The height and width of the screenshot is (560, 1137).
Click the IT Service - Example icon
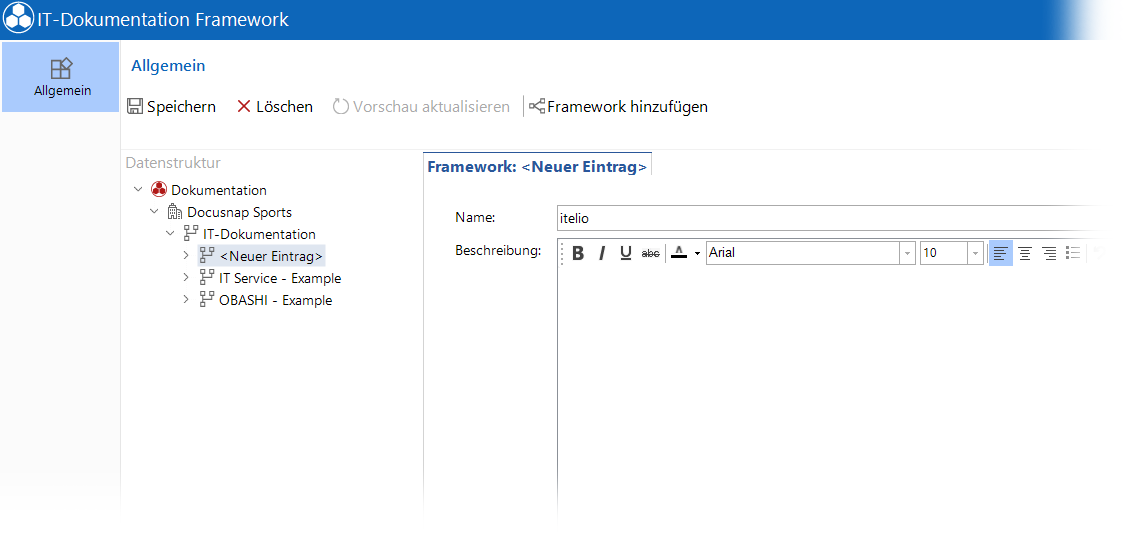click(207, 277)
